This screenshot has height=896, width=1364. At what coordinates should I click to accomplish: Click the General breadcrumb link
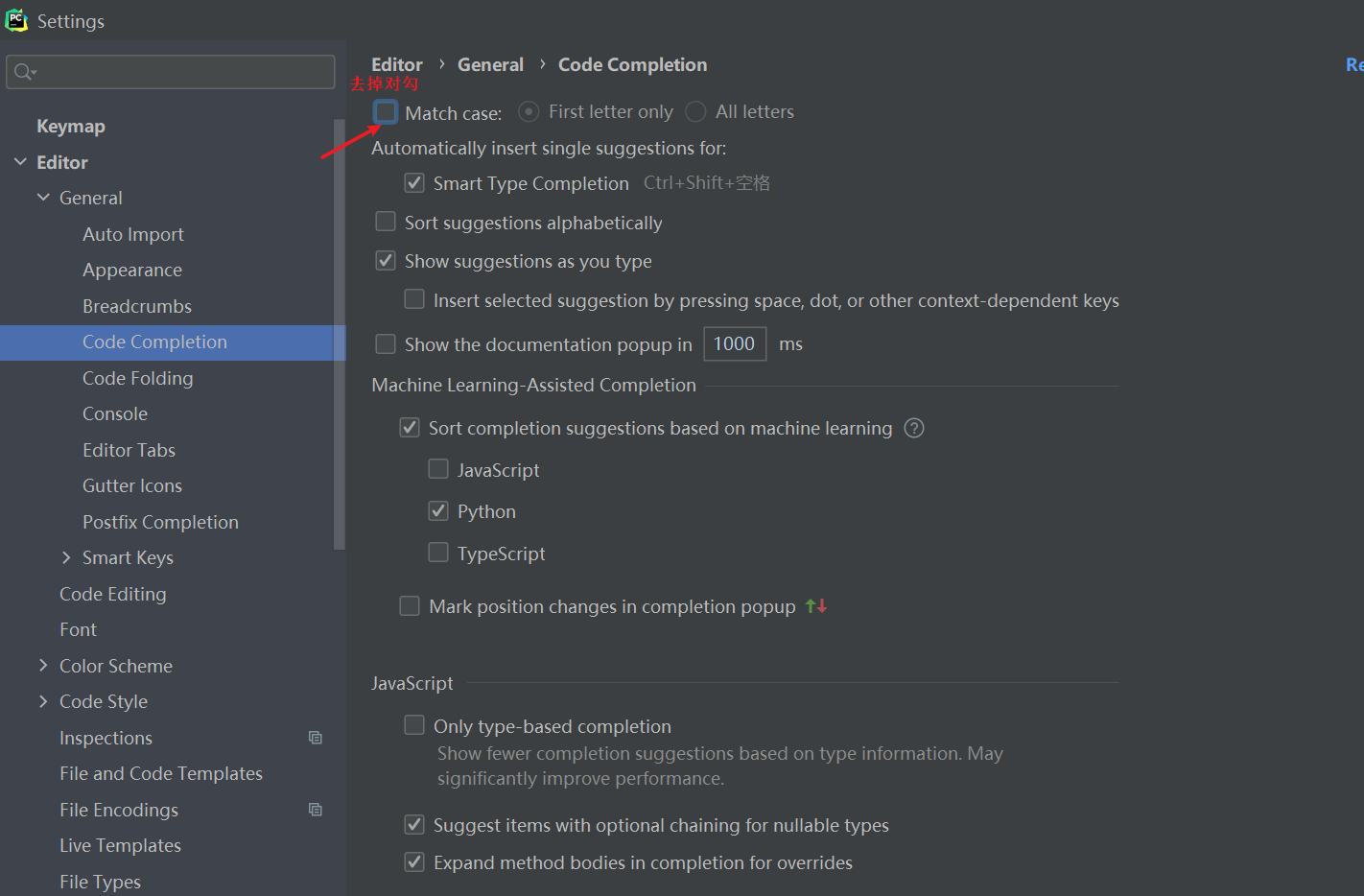pyautogui.click(x=490, y=64)
